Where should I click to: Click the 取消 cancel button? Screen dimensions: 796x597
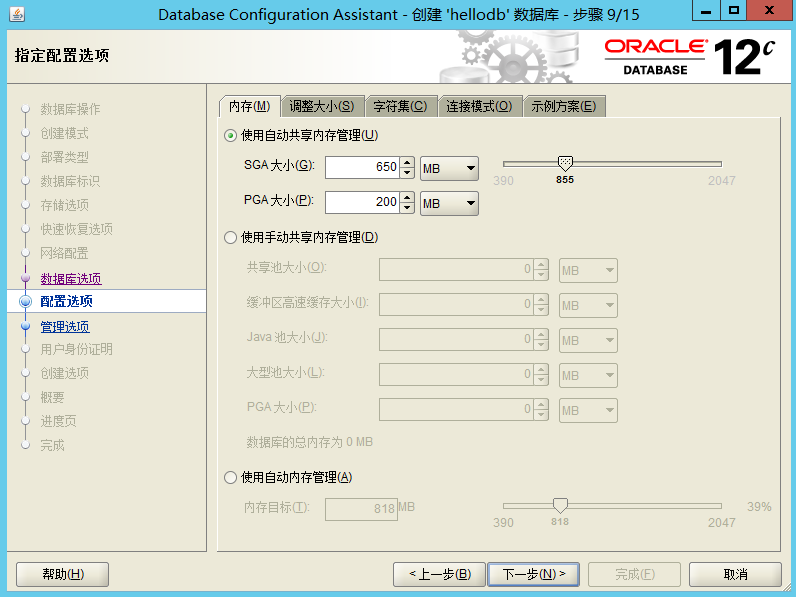[735, 574]
